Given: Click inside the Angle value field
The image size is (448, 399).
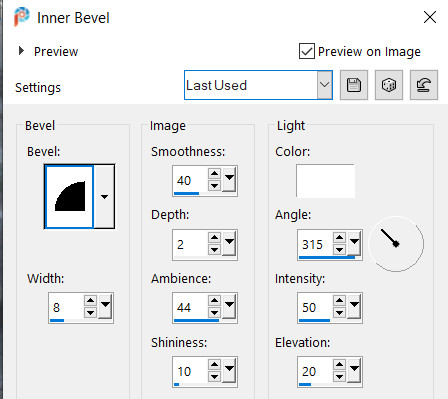Looking at the screenshot, I should pyautogui.click(x=315, y=244).
